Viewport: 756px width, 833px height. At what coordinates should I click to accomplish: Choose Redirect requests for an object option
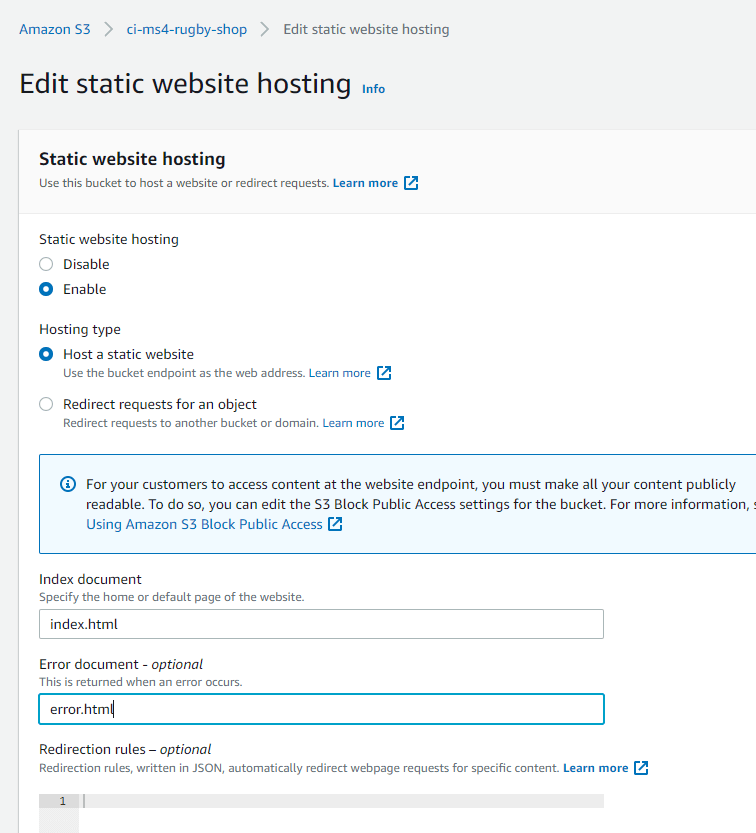tap(46, 404)
